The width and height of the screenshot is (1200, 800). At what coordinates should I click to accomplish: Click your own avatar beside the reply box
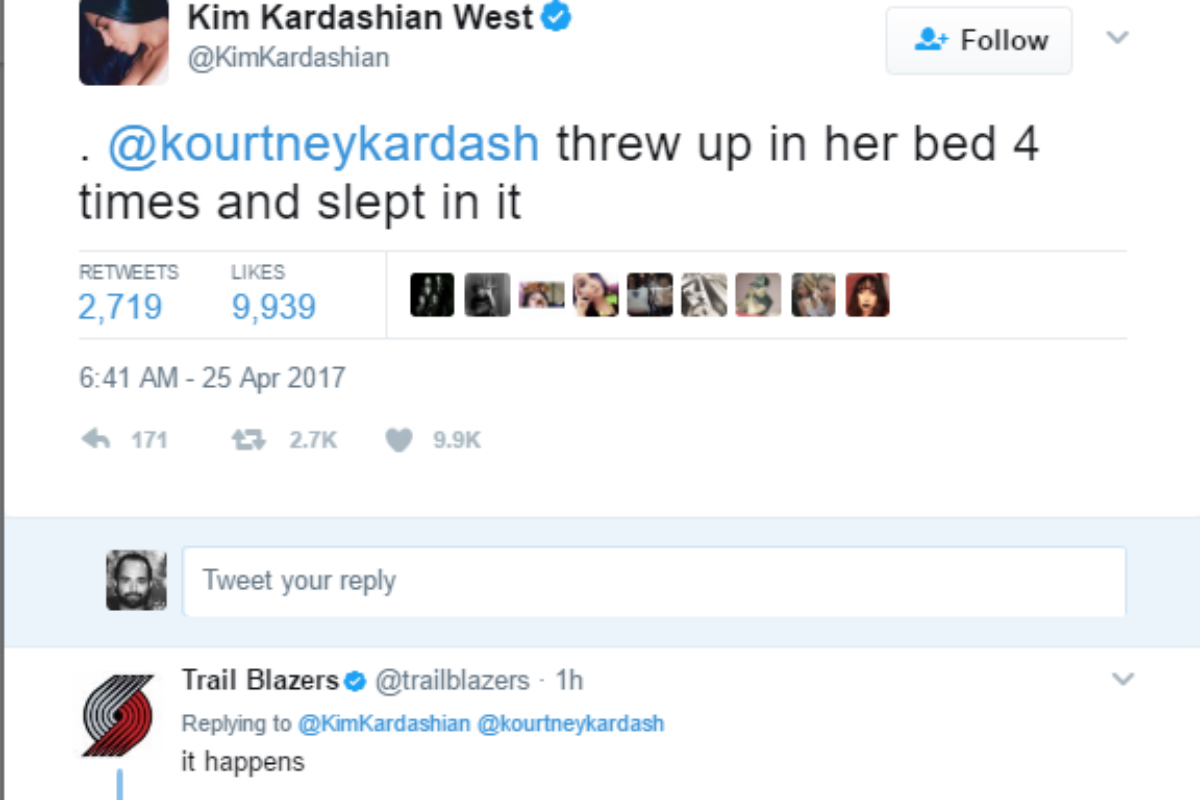pos(137,580)
